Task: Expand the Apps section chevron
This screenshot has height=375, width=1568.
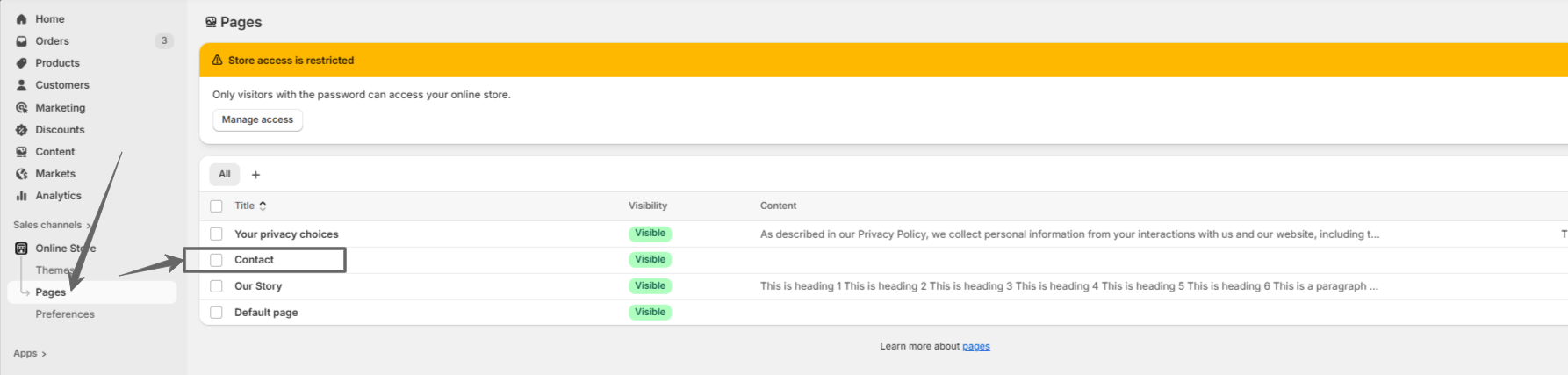Action: pyautogui.click(x=44, y=354)
